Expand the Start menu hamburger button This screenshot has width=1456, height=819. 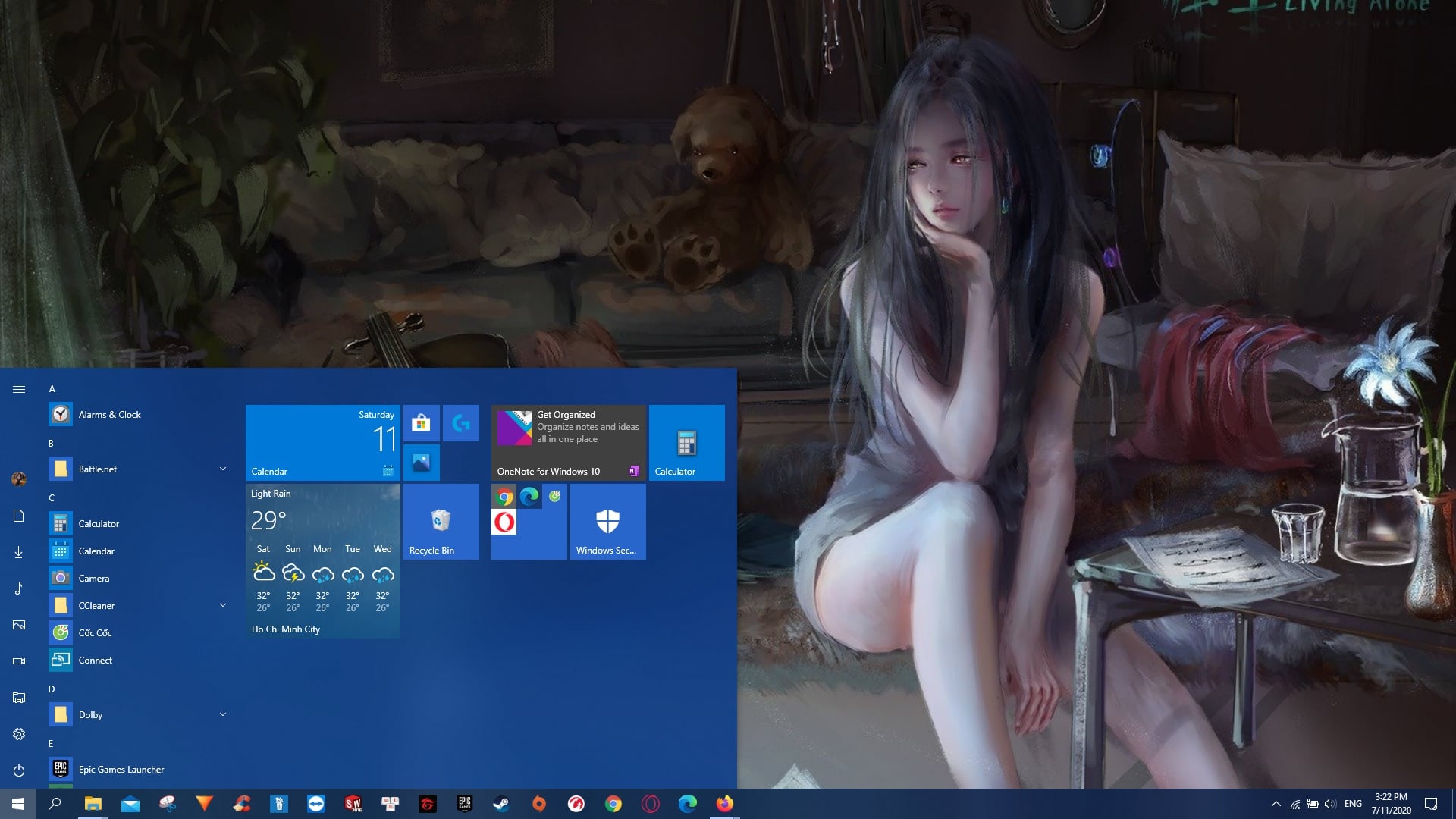coord(19,389)
